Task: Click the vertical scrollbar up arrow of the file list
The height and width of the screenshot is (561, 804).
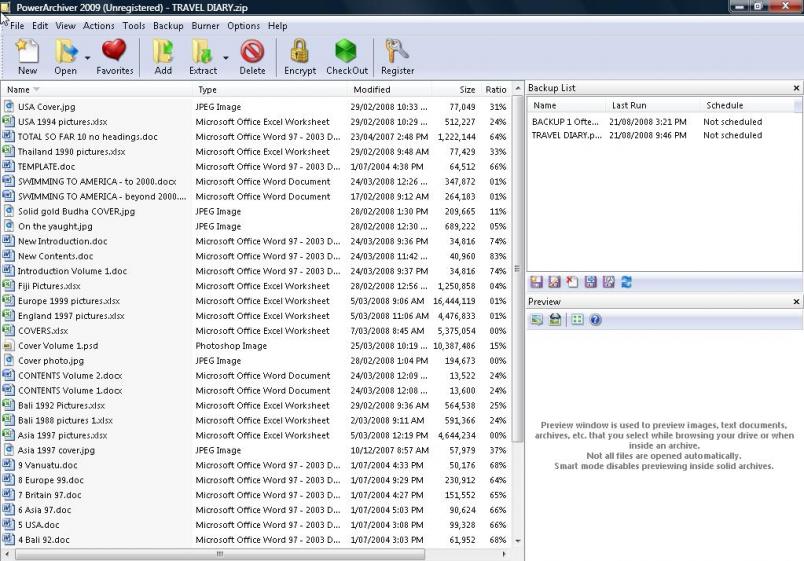Action: click(517, 89)
